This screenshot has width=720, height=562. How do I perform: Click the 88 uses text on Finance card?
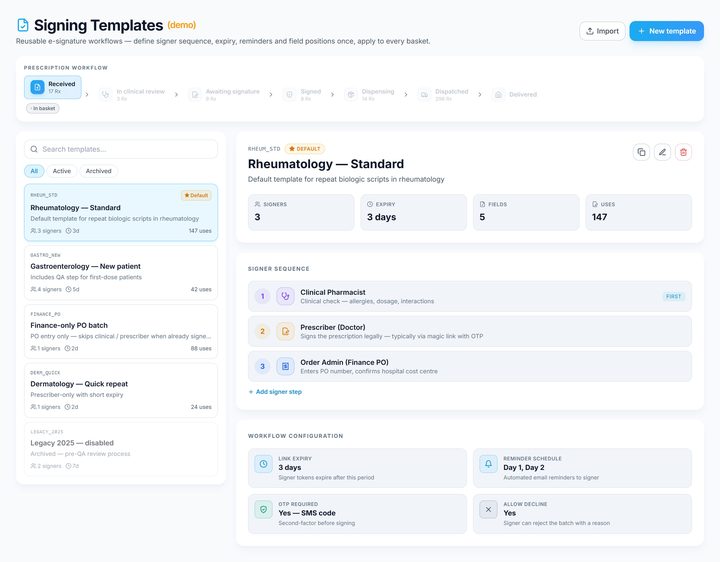point(201,348)
